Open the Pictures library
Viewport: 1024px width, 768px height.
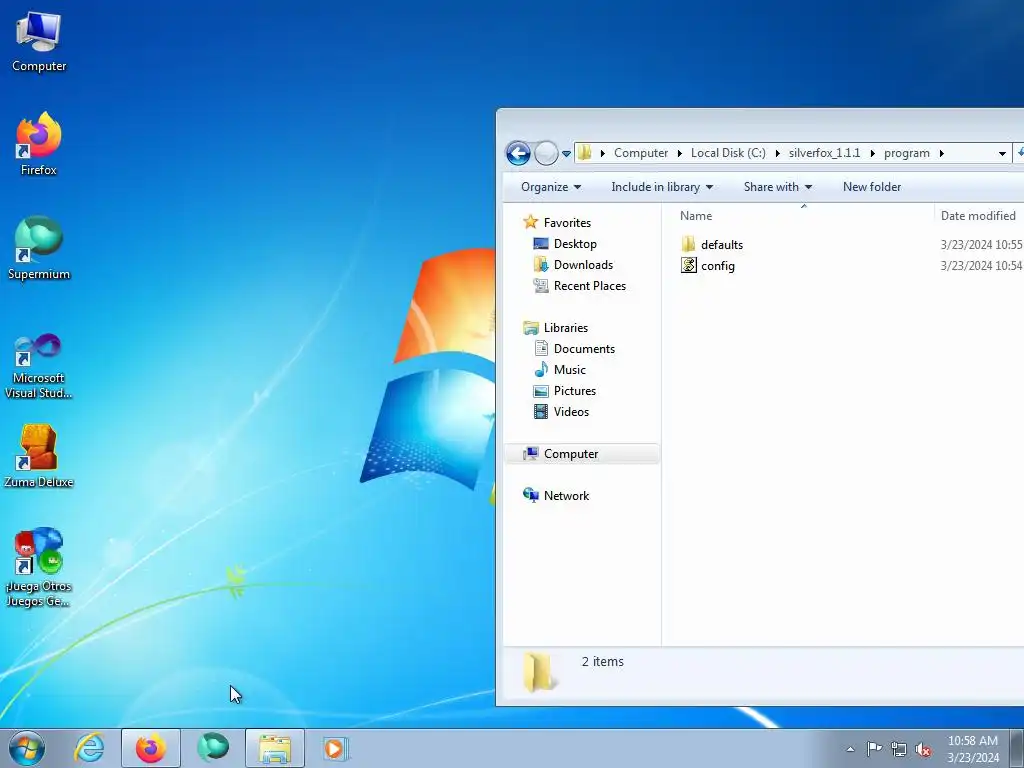(575, 391)
